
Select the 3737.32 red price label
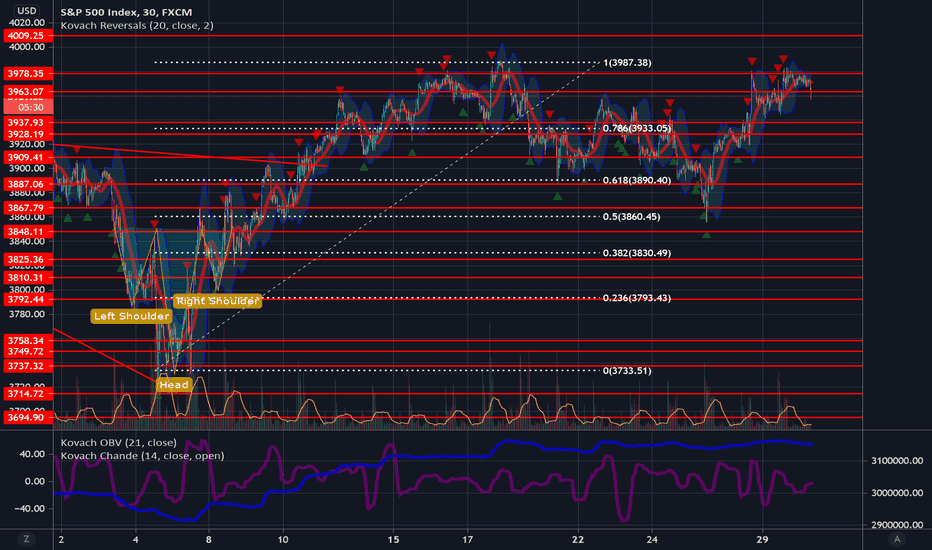(x=28, y=366)
